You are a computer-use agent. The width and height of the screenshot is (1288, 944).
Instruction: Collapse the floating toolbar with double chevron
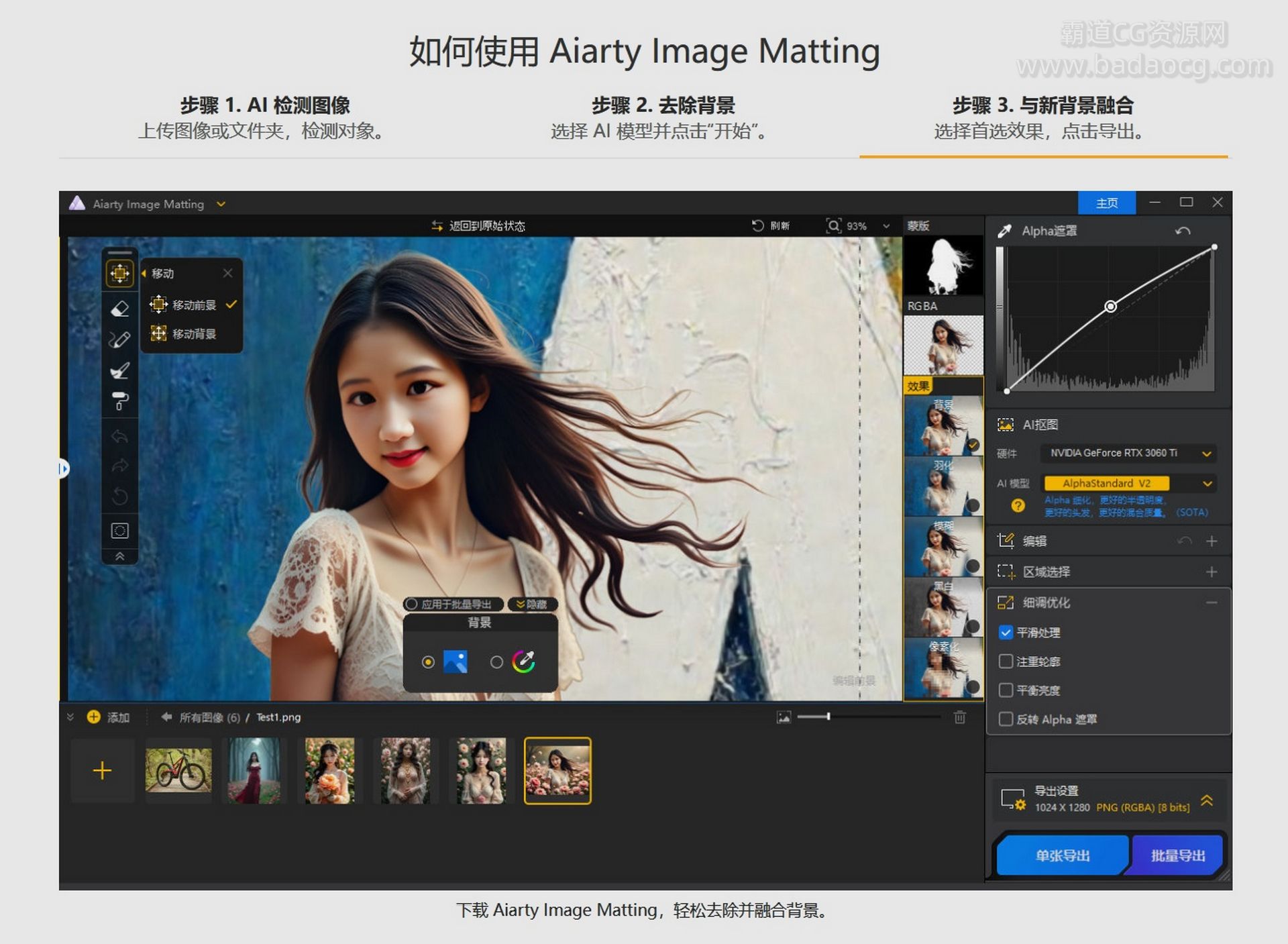(119, 556)
